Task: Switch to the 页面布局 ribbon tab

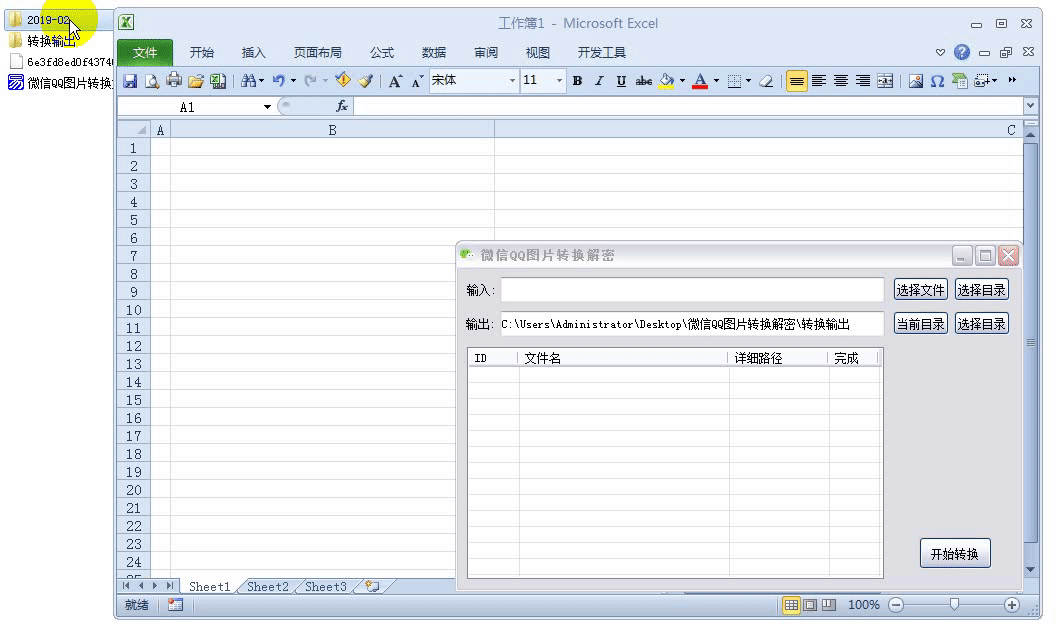Action: (317, 53)
